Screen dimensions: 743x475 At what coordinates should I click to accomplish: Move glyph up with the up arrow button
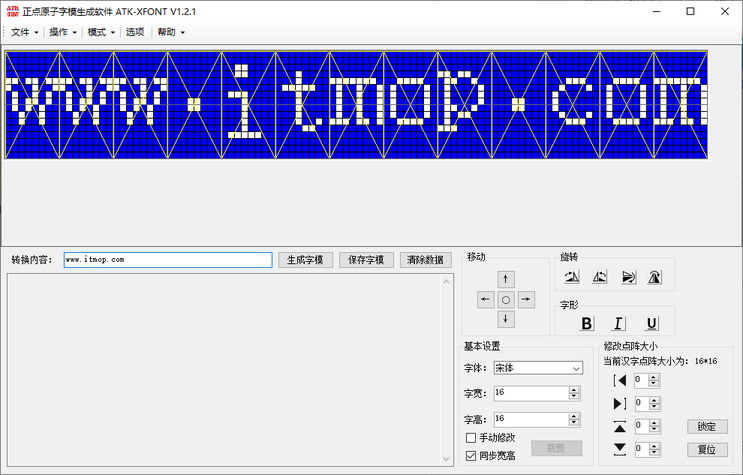pos(506,279)
